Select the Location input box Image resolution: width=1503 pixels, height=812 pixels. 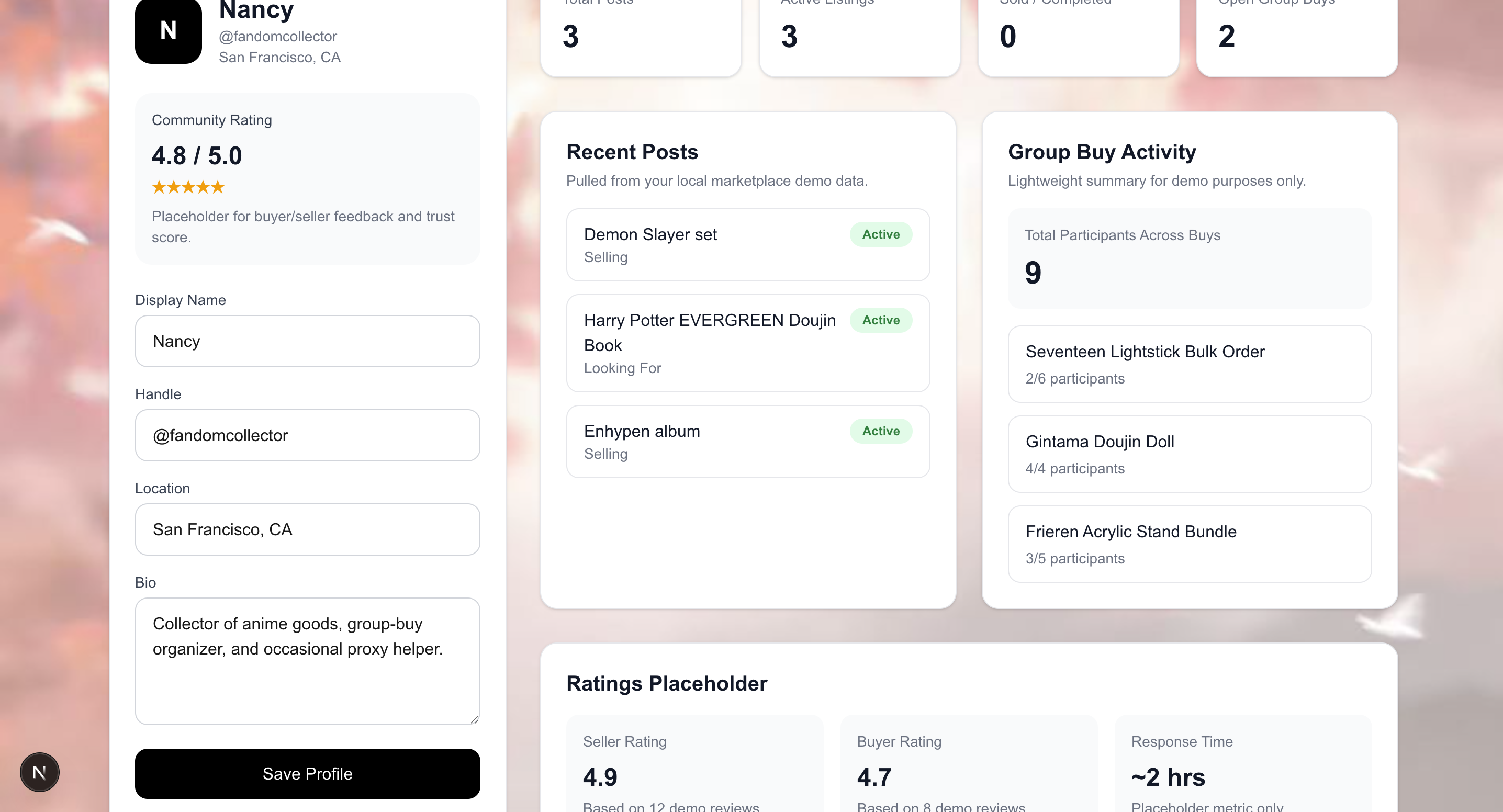click(x=307, y=529)
